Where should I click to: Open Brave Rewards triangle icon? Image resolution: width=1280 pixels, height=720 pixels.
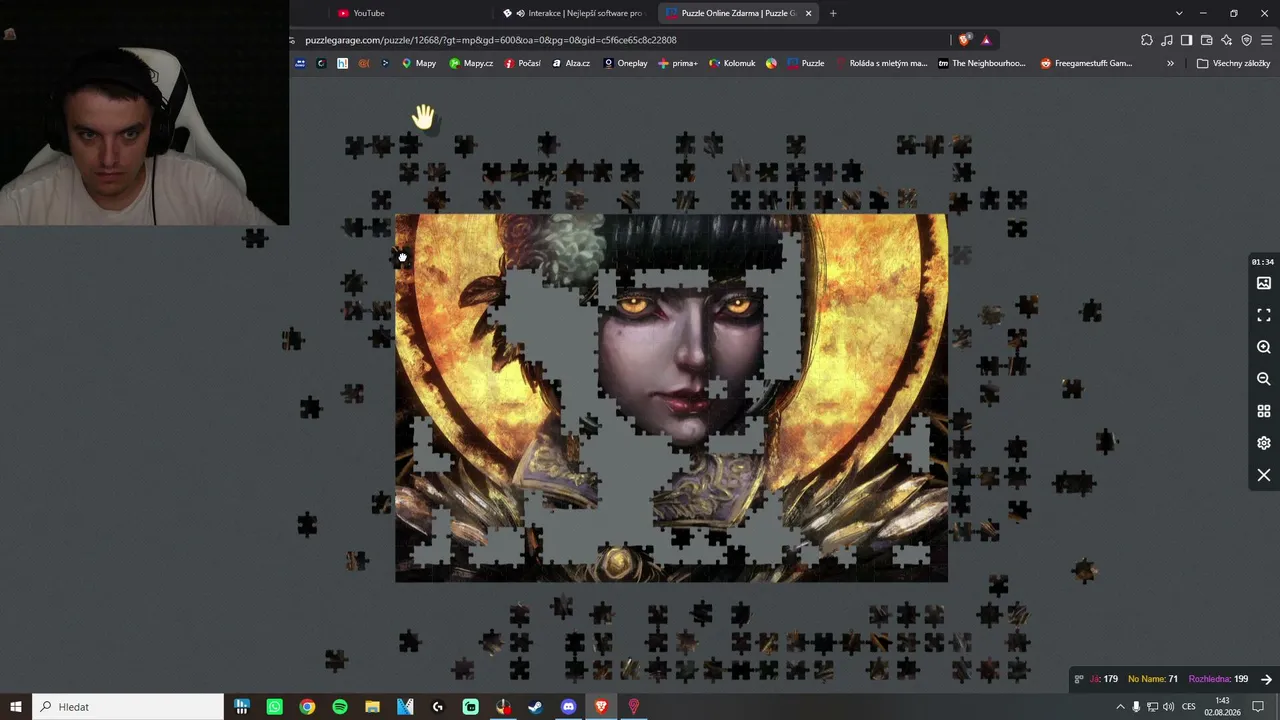[x=986, y=40]
